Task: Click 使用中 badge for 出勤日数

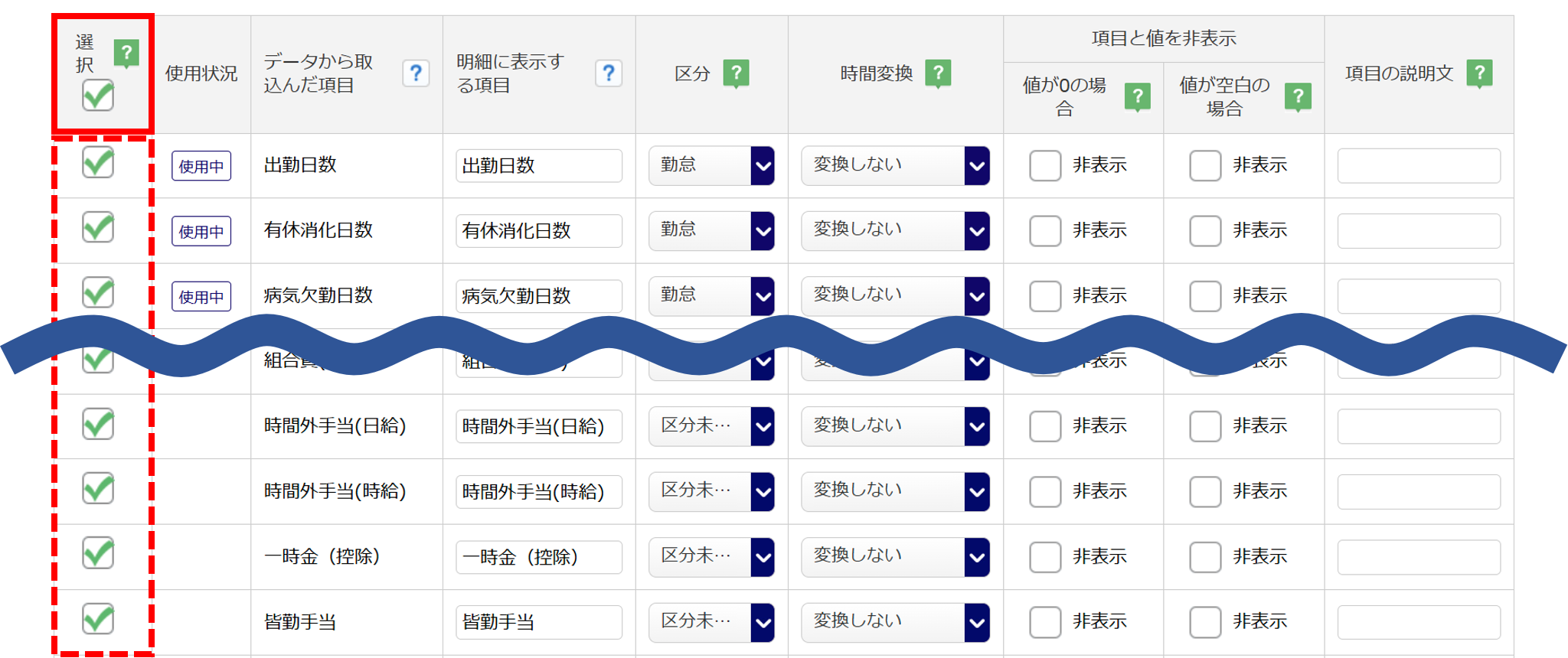Action: (201, 166)
